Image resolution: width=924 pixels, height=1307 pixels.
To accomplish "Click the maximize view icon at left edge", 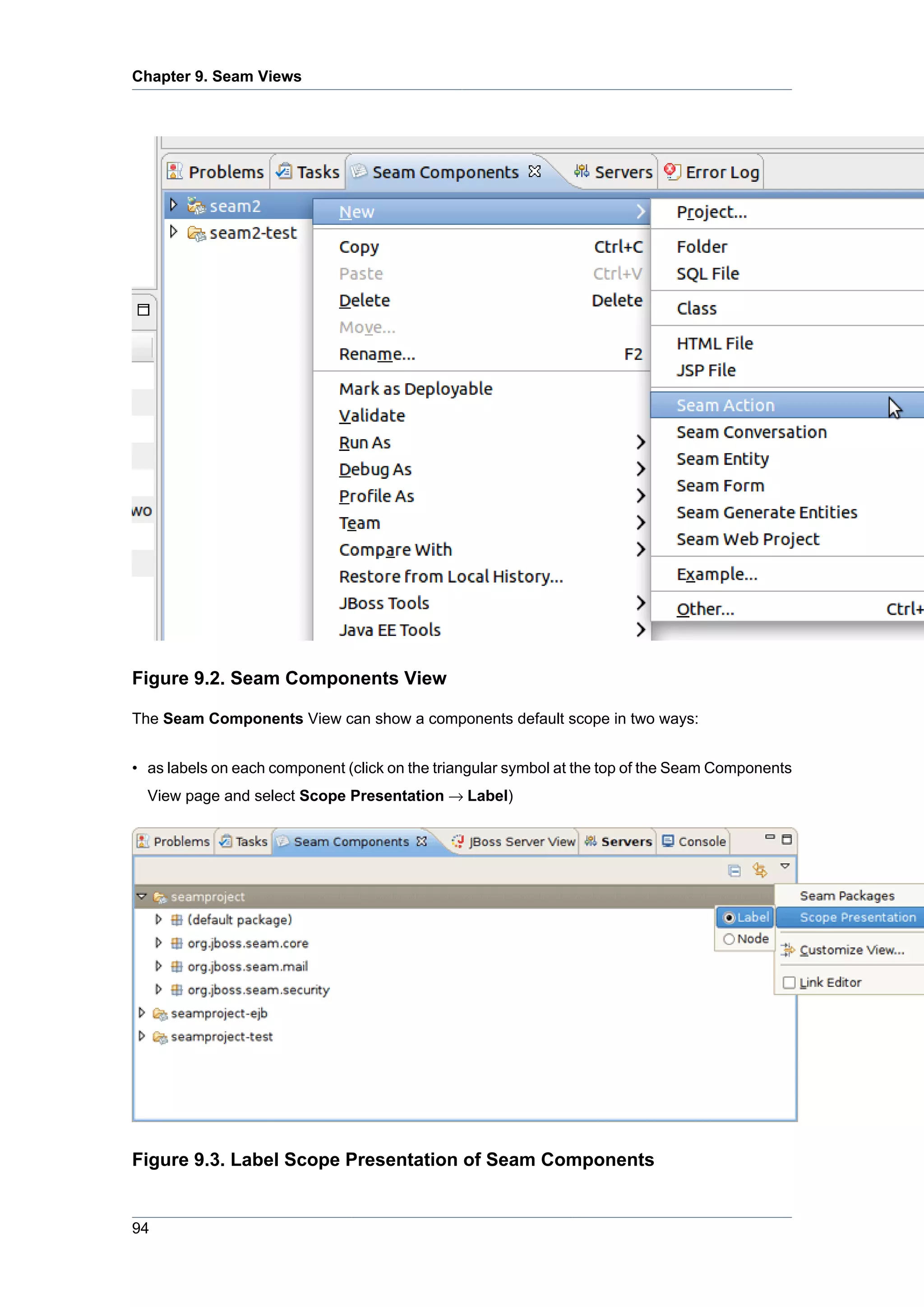I will tap(143, 310).
